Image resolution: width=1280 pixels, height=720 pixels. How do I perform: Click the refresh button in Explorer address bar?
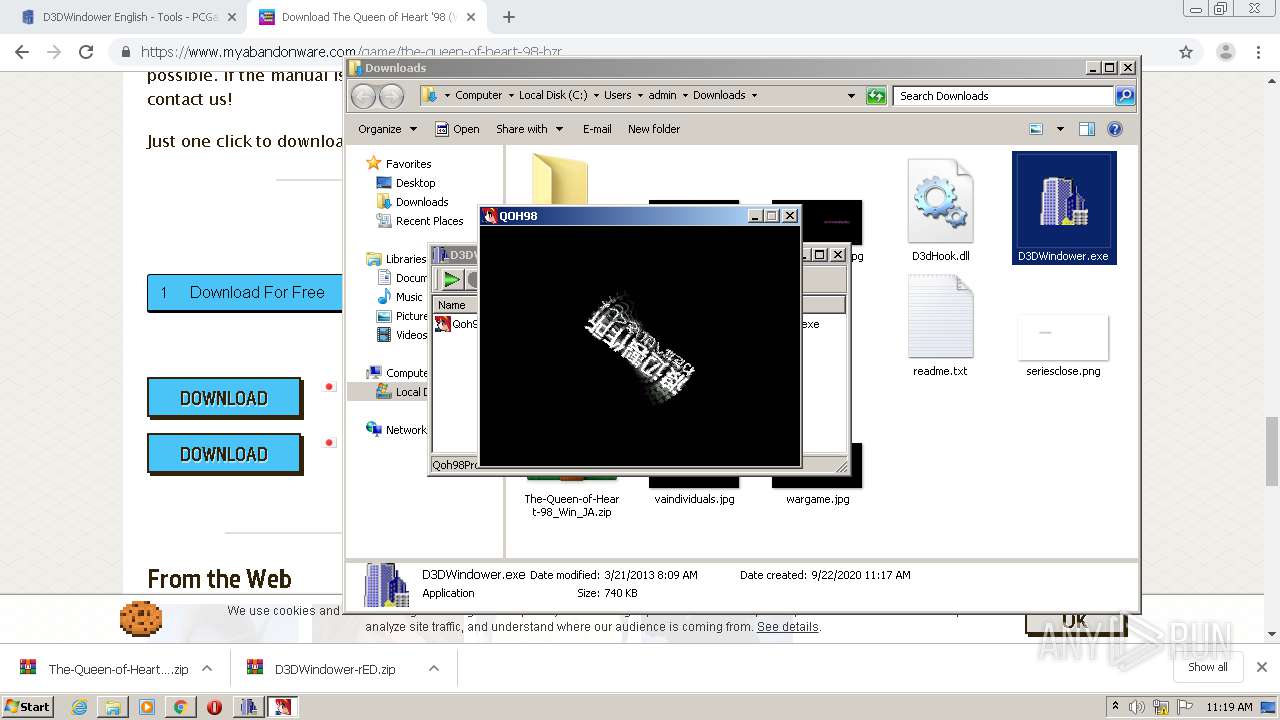[876, 96]
